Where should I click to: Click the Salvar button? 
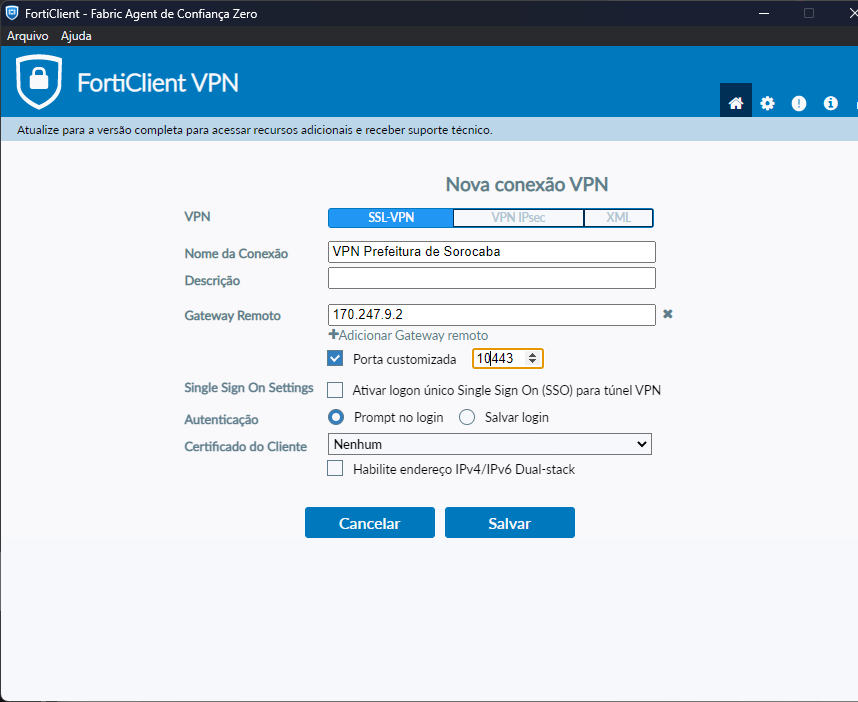pos(509,523)
